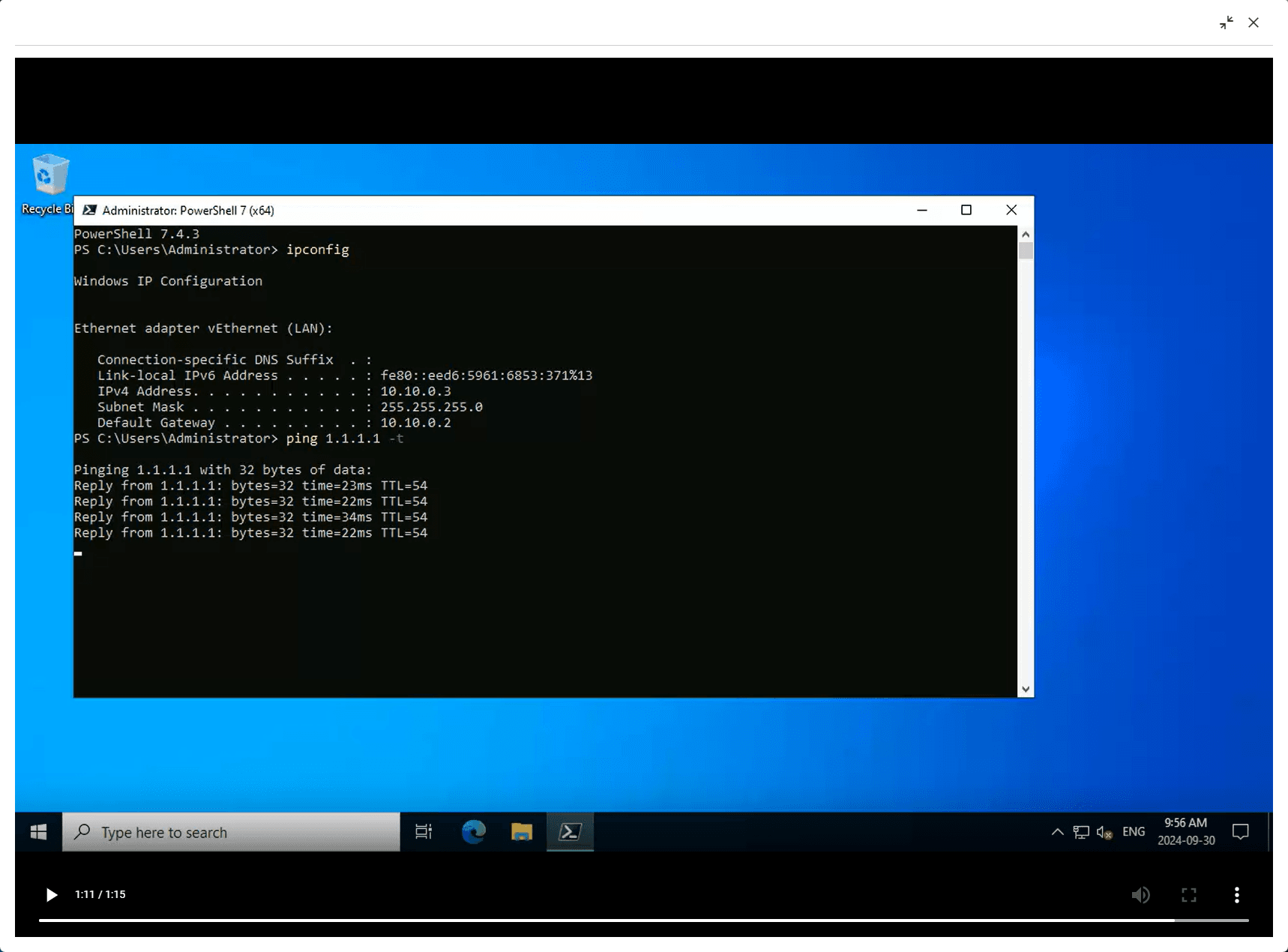Screen dimensions: 1288x952
Task: Collapse the video viewer overlay
Action: (1227, 22)
